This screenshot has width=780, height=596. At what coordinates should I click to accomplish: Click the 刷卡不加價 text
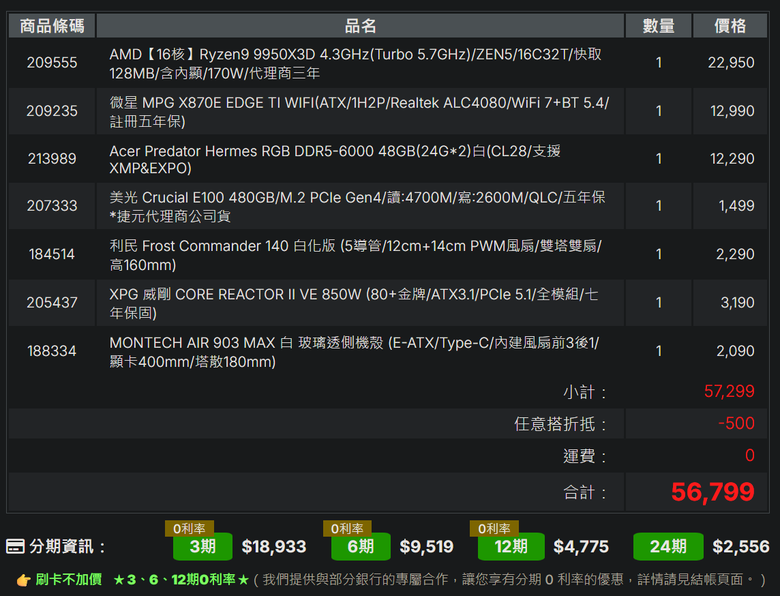[69, 580]
